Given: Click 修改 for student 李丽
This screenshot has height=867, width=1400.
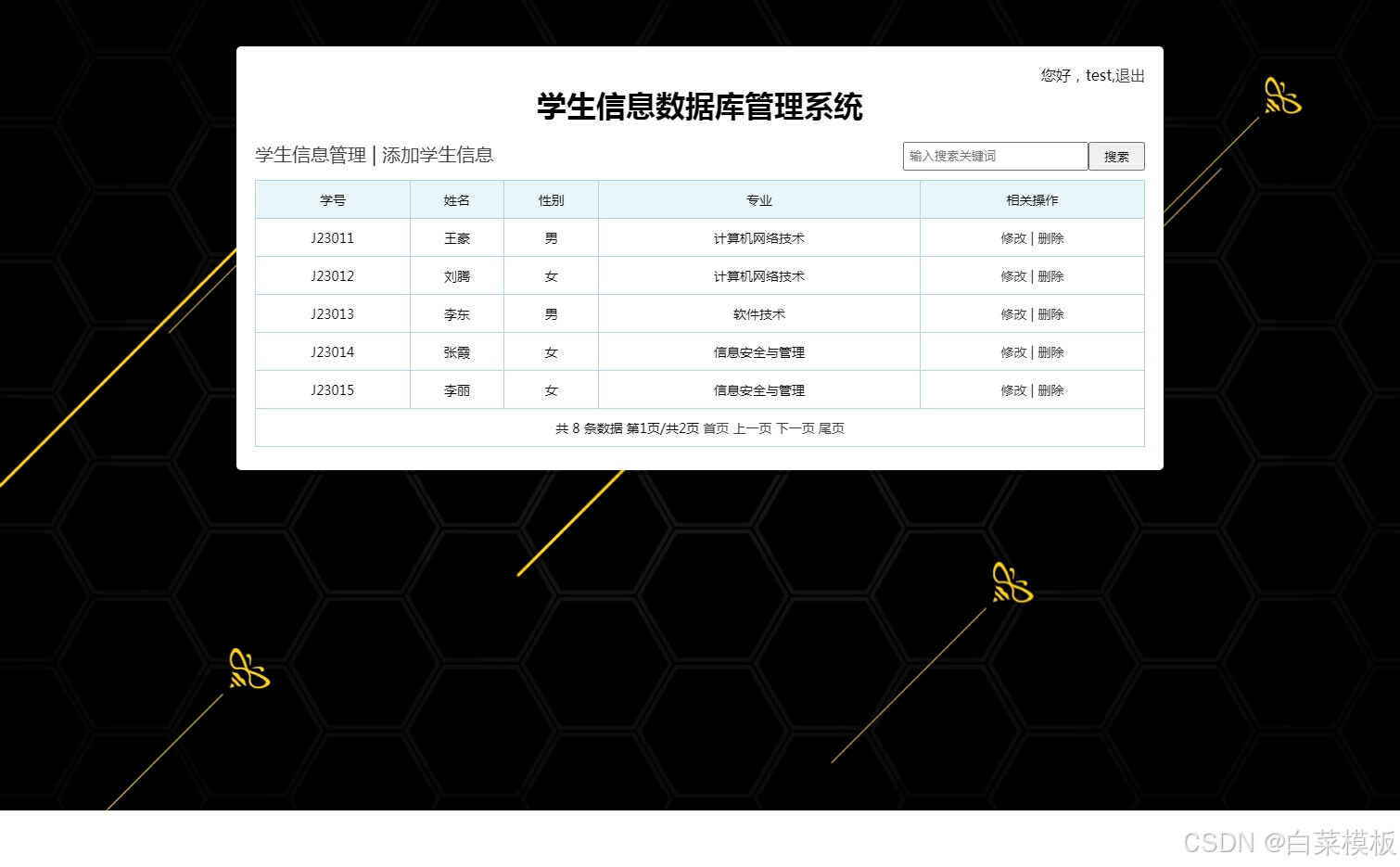Looking at the screenshot, I should pyautogui.click(x=1013, y=389).
